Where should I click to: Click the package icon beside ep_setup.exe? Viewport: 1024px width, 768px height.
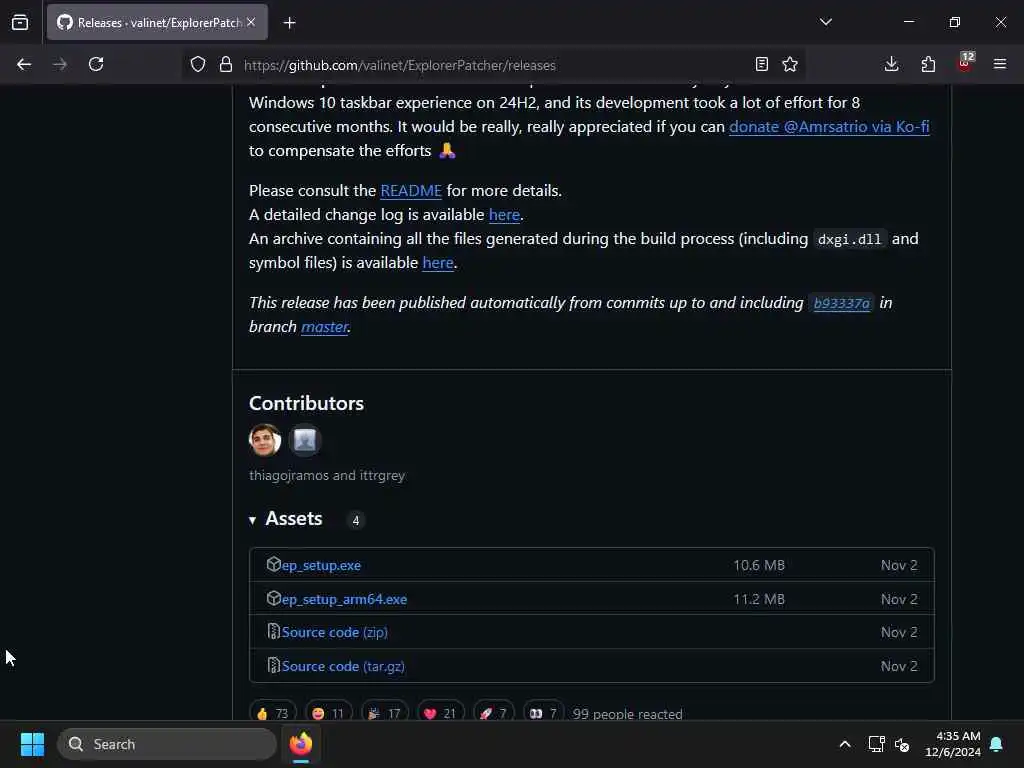click(x=274, y=564)
